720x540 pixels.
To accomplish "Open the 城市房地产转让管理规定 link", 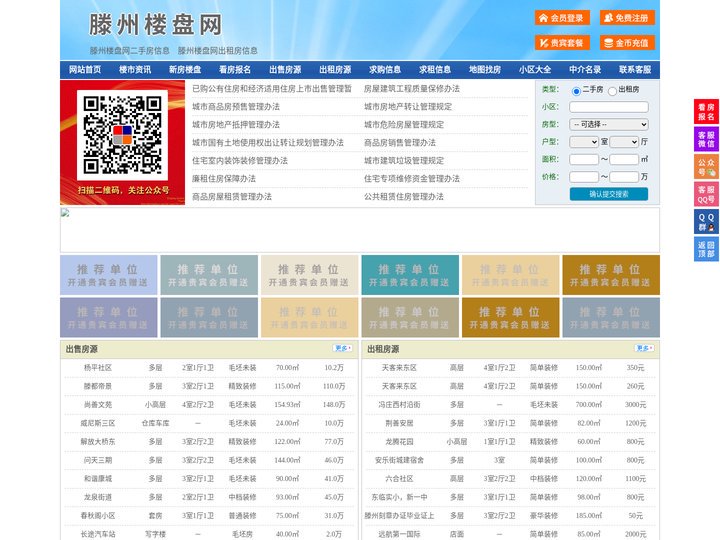I will click(408, 107).
